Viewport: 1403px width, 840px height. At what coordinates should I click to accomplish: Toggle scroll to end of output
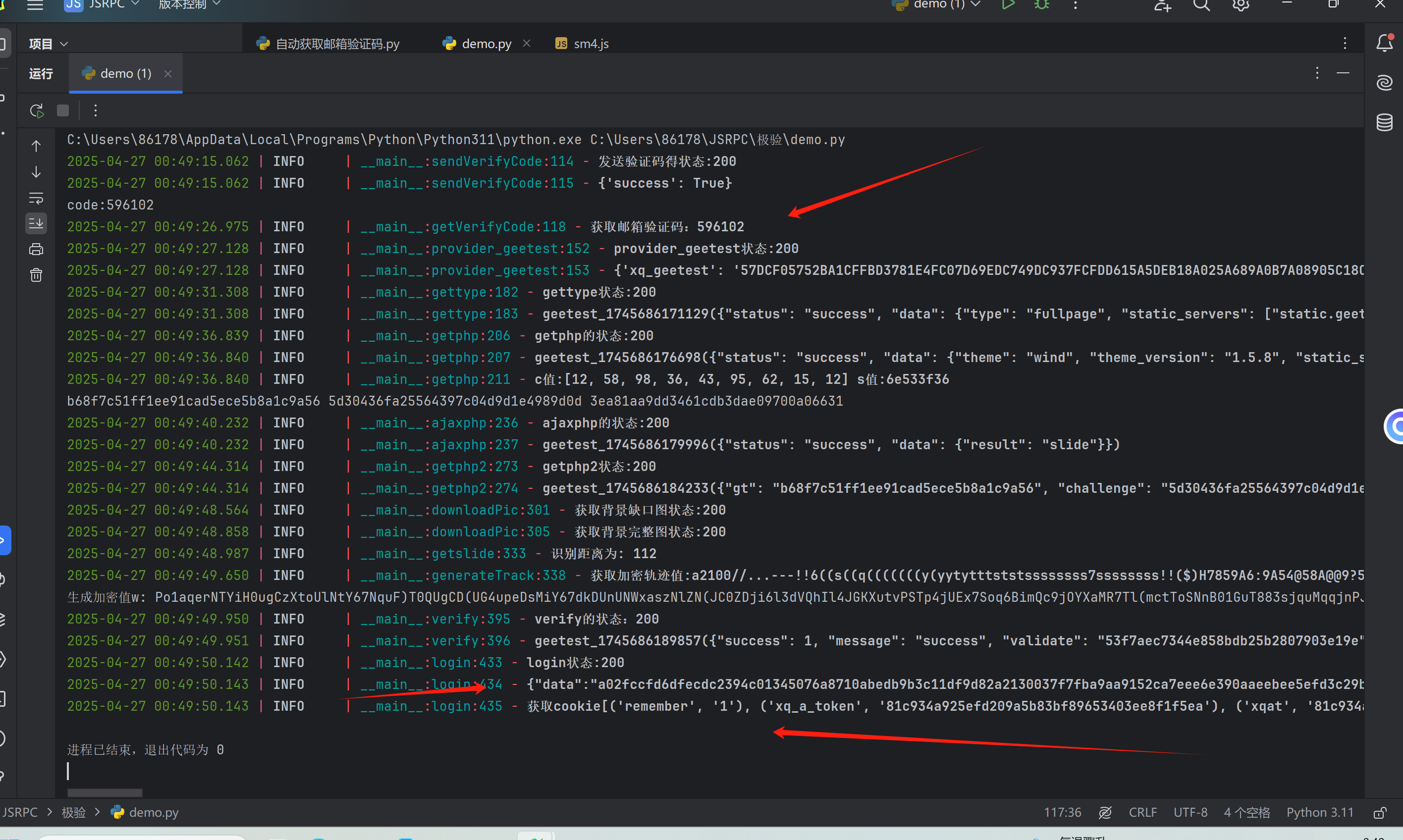[x=36, y=223]
